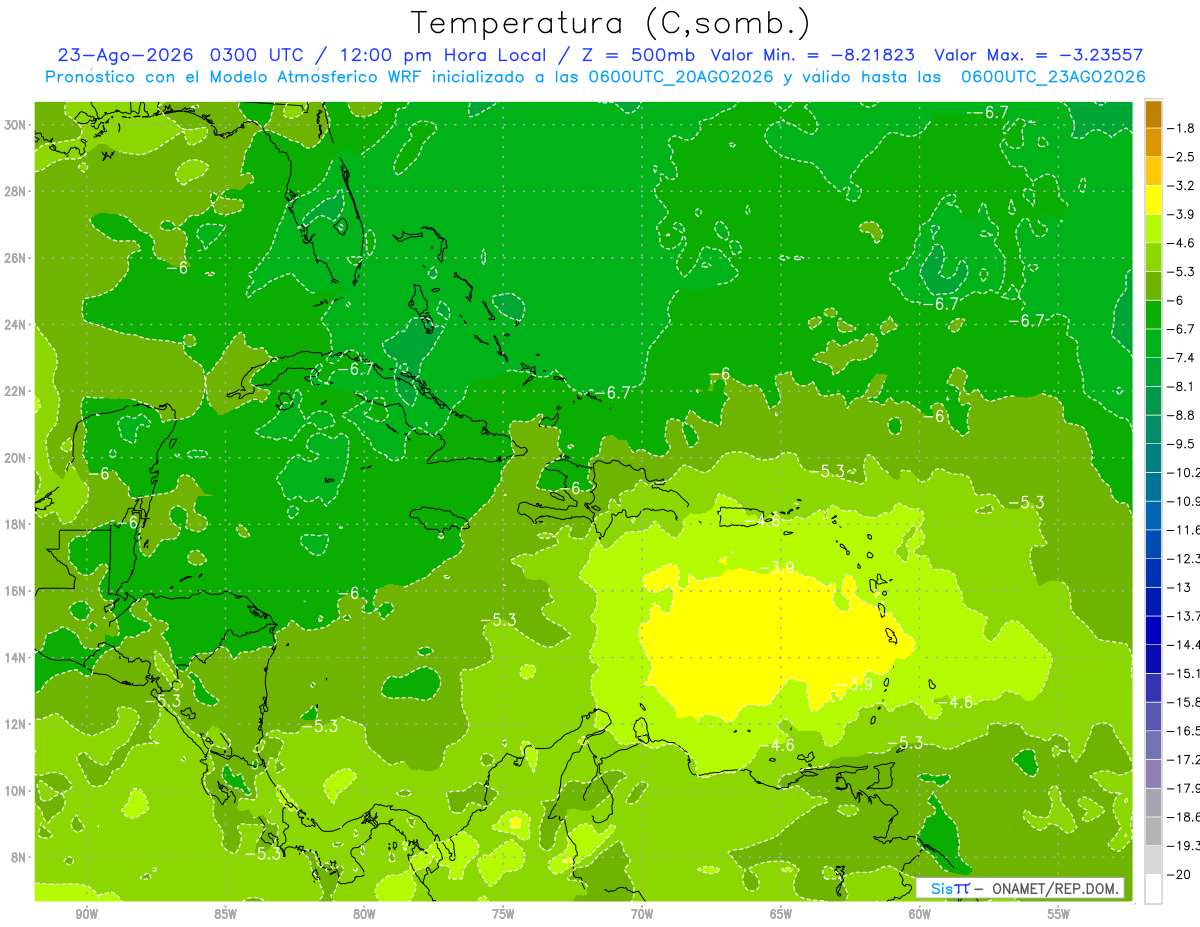
Task: Click the '18N' latitude axis label
Action: click(17, 524)
